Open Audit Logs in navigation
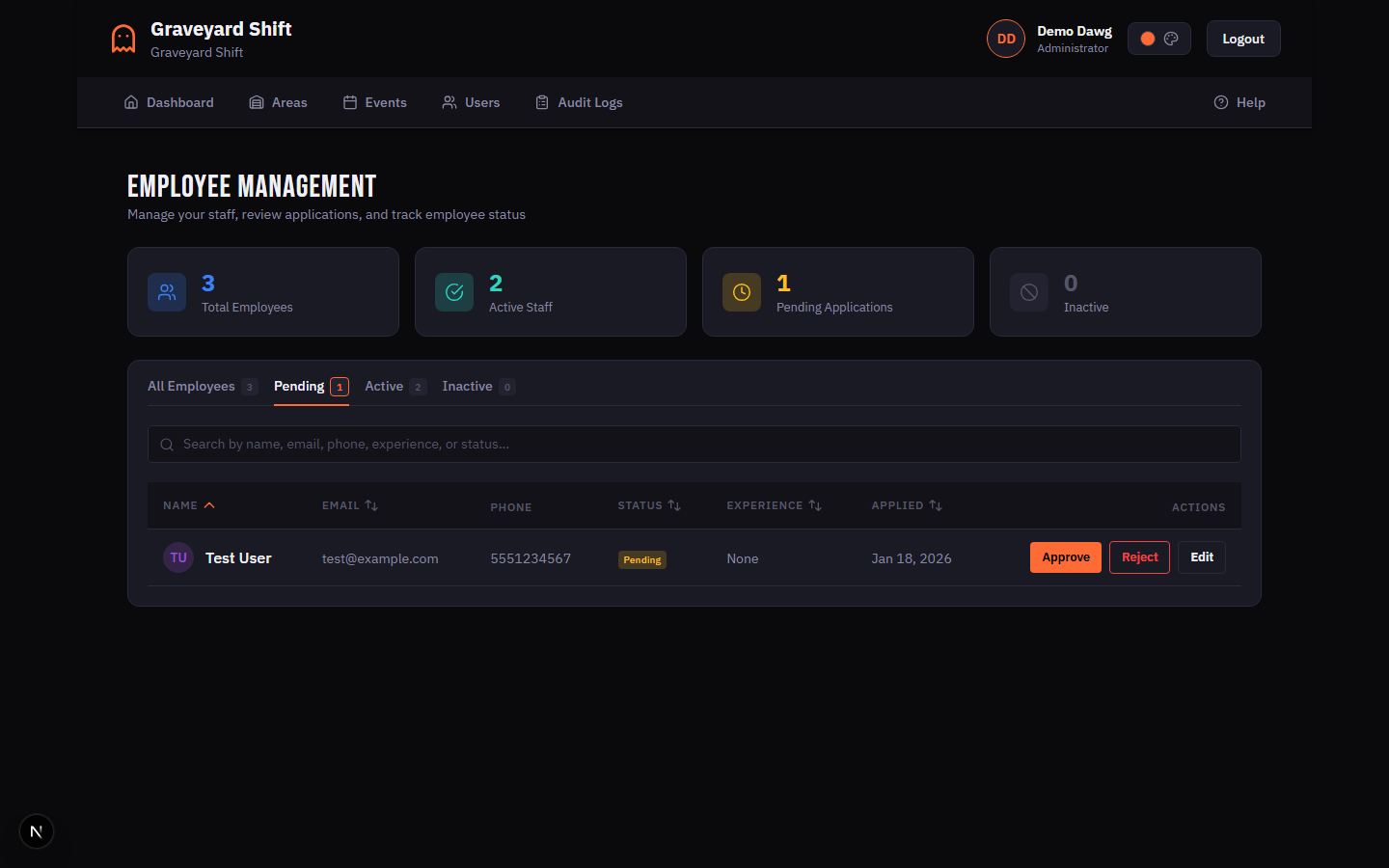Image resolution: width=1389 pixels, height=868 pixels. coord(579,102)
